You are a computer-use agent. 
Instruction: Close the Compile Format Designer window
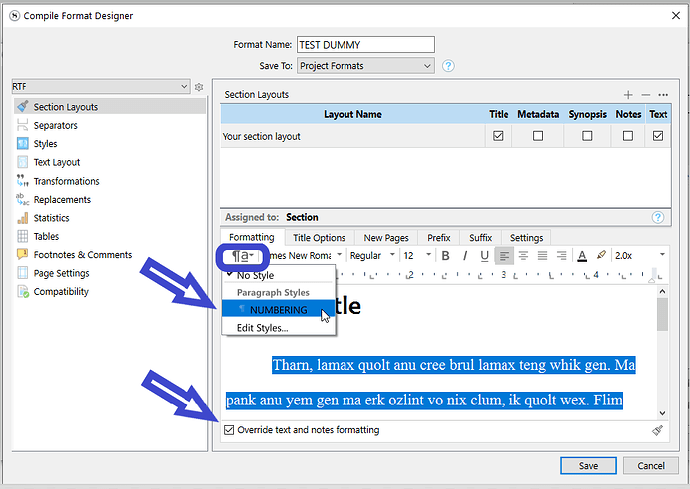(676, 15)
